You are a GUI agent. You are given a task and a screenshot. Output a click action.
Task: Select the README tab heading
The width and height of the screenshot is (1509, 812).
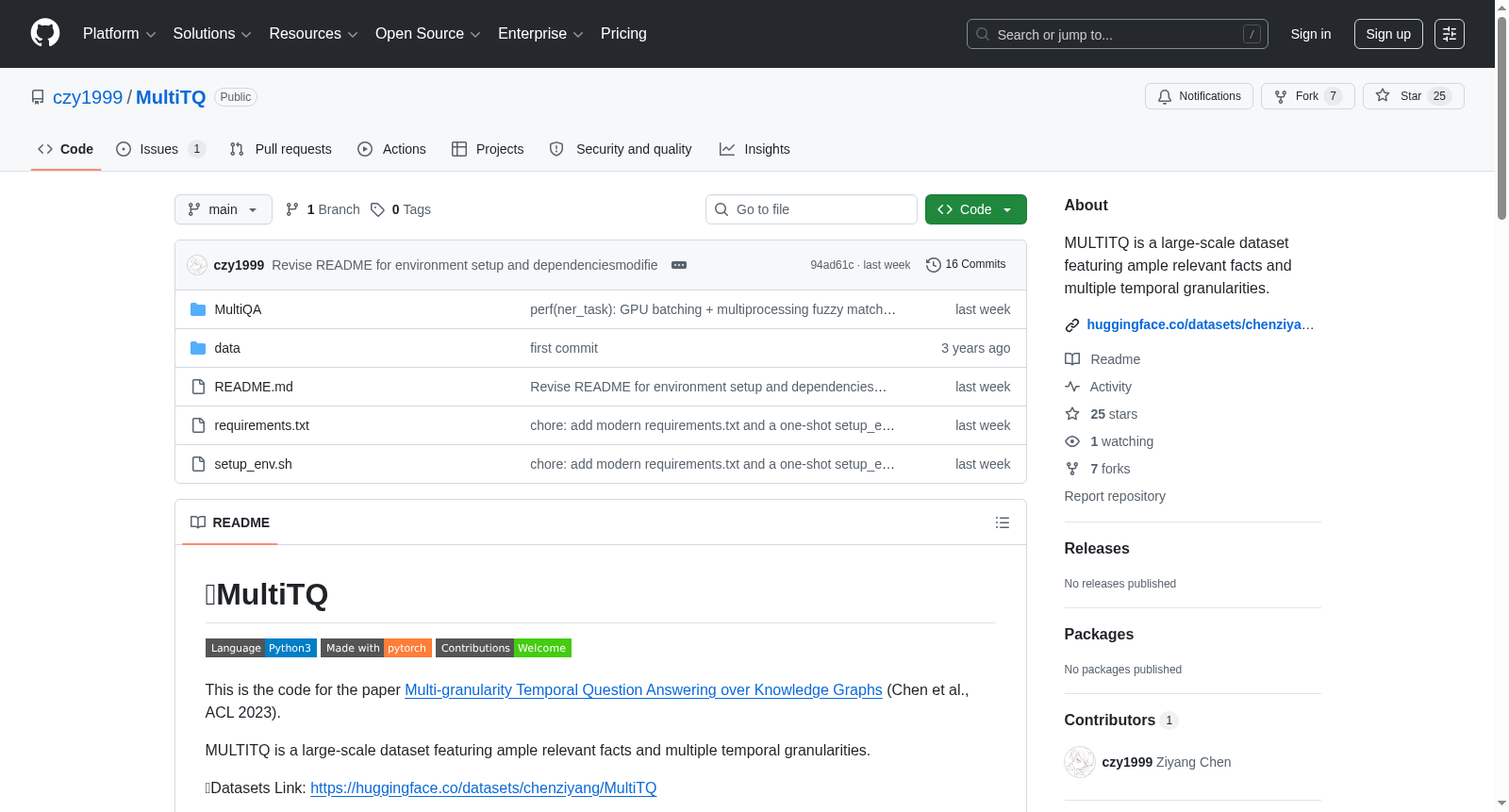point(230,522)
